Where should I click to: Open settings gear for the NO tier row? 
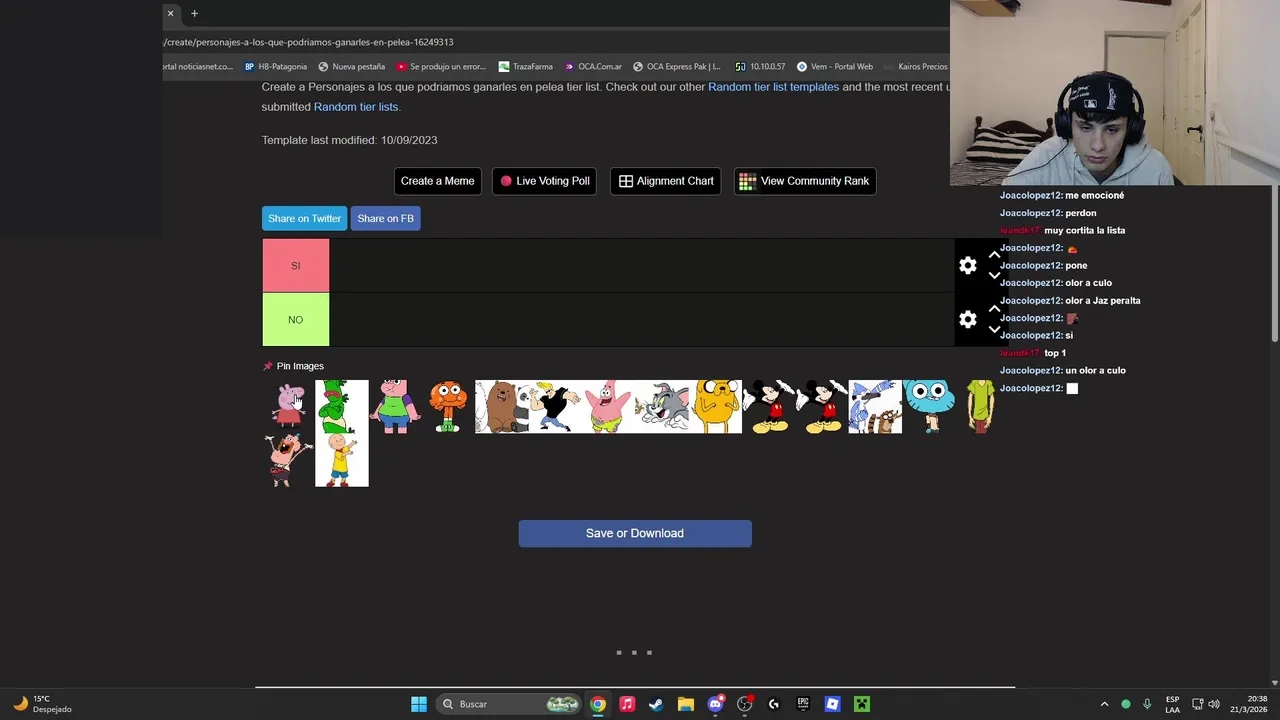pyautogui.click(x=967, y=320)
